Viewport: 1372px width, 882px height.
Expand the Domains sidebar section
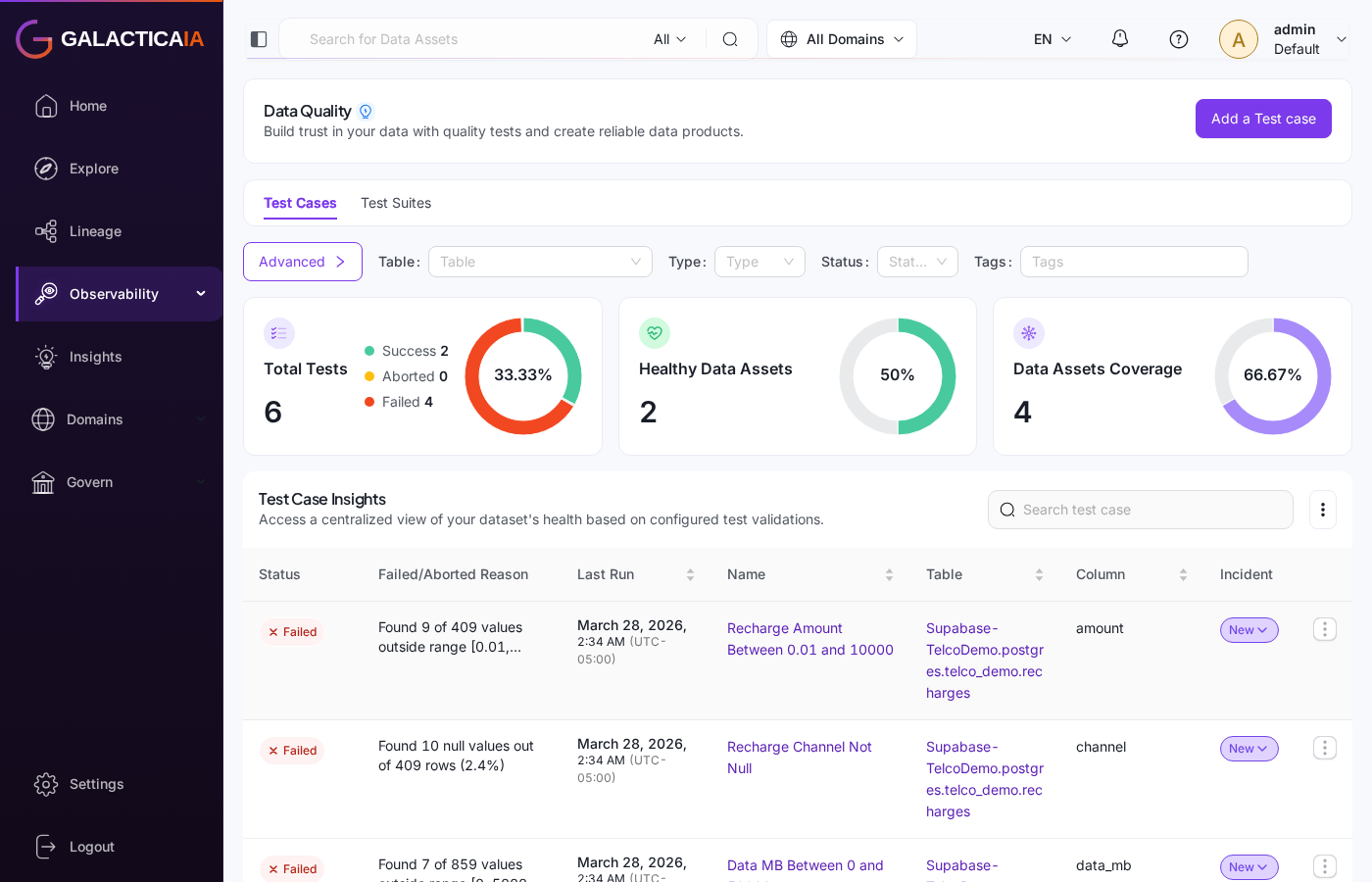(201, 419)
